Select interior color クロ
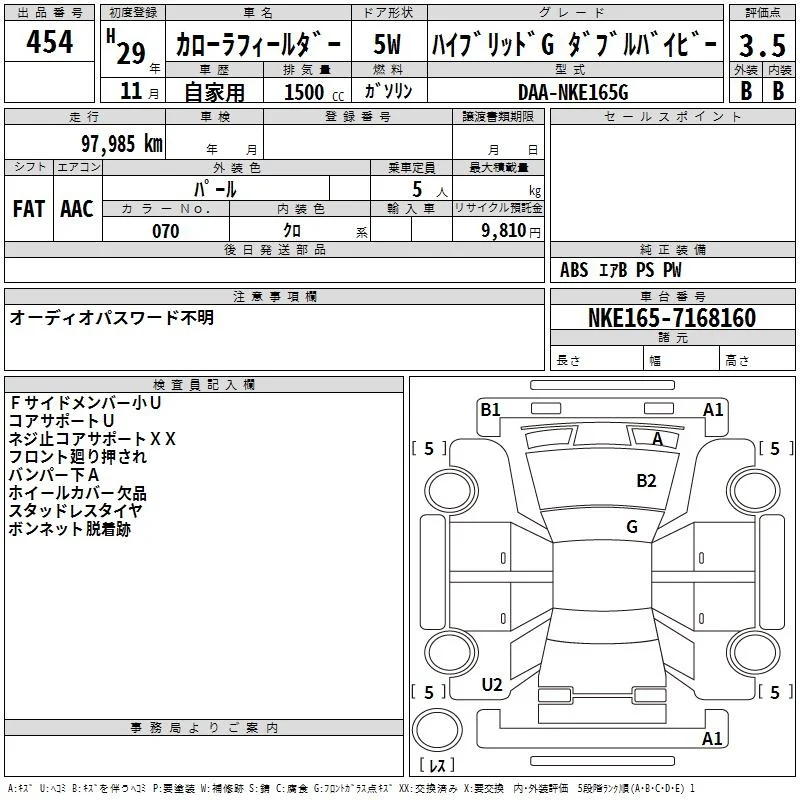 point(292,230)
